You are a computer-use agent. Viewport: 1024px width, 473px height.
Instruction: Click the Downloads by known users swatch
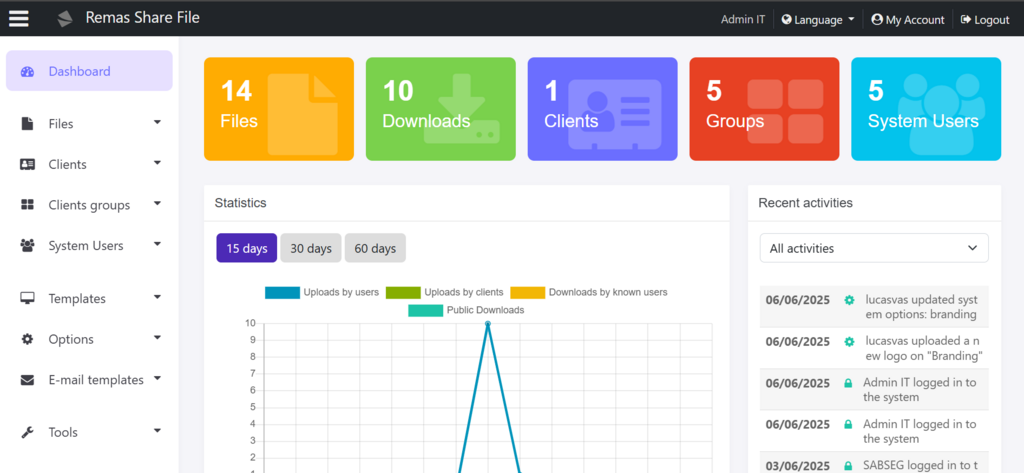pyautogui.click(x=527, y=292)
